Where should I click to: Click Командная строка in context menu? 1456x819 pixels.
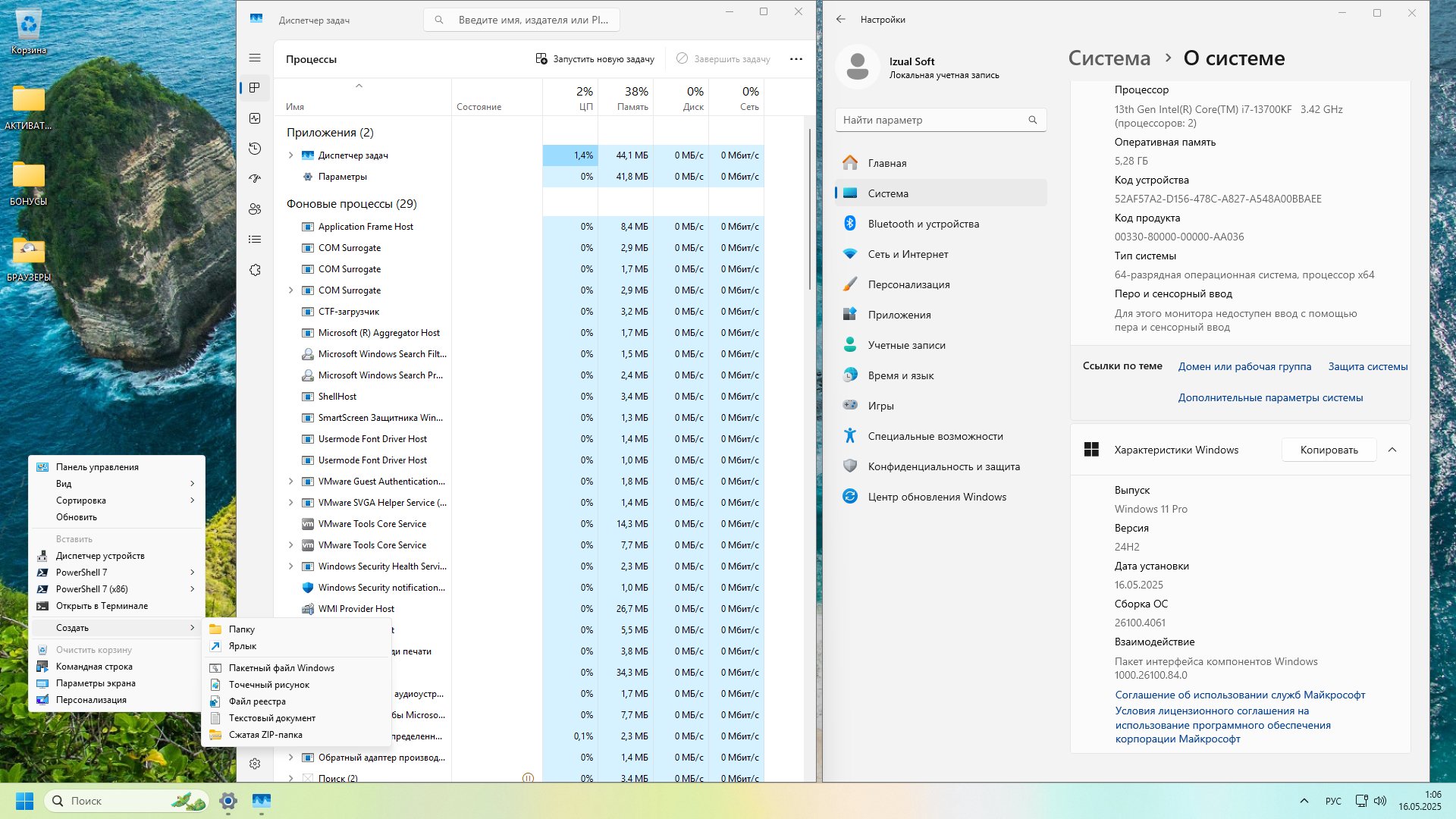(x=117, y=667)
